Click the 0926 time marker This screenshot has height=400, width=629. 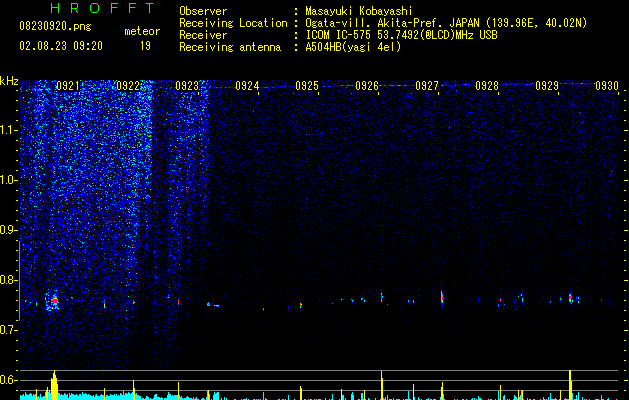(x=367, y=85)
